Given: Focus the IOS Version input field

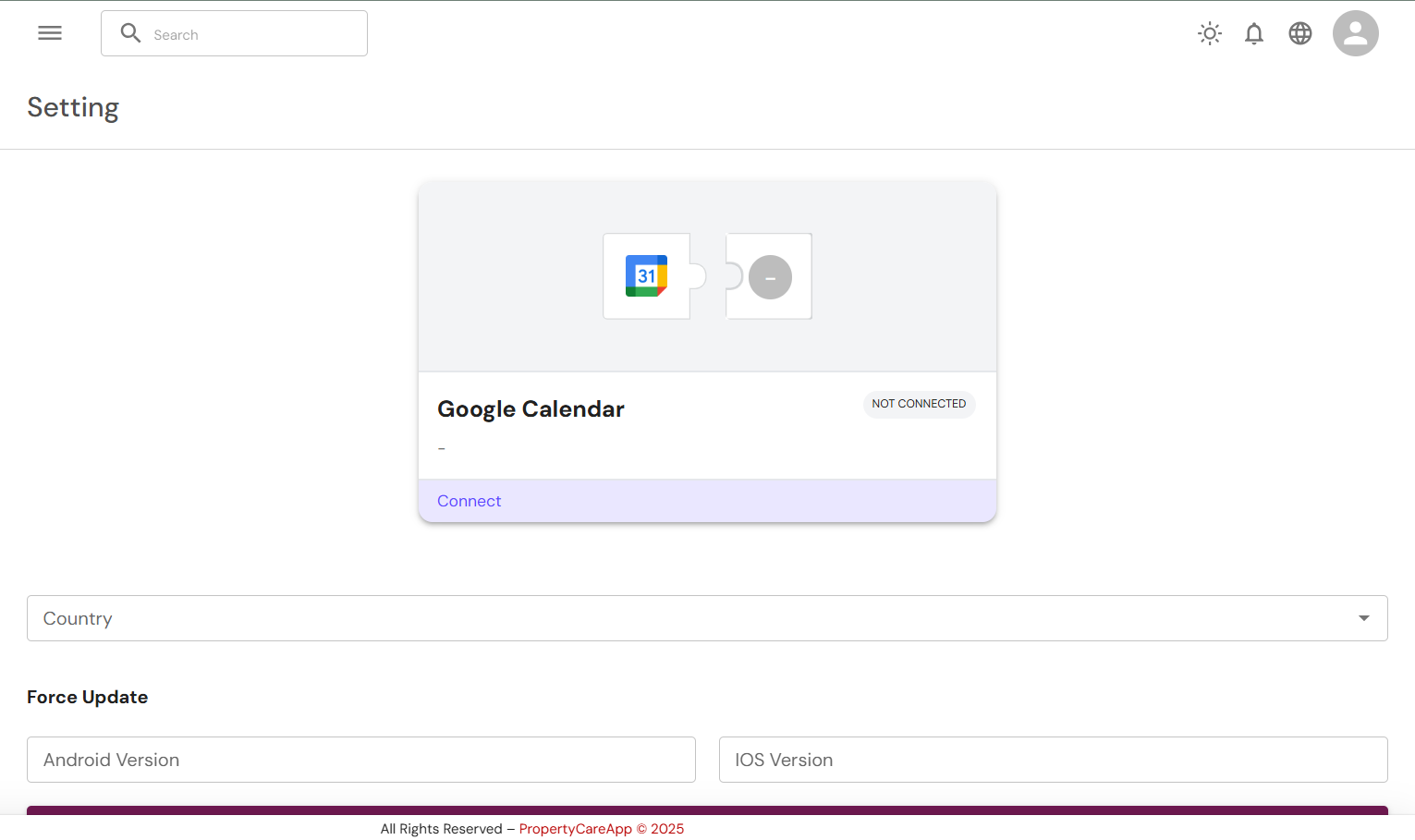Looking at the screenshot, I should point(1053,760).
